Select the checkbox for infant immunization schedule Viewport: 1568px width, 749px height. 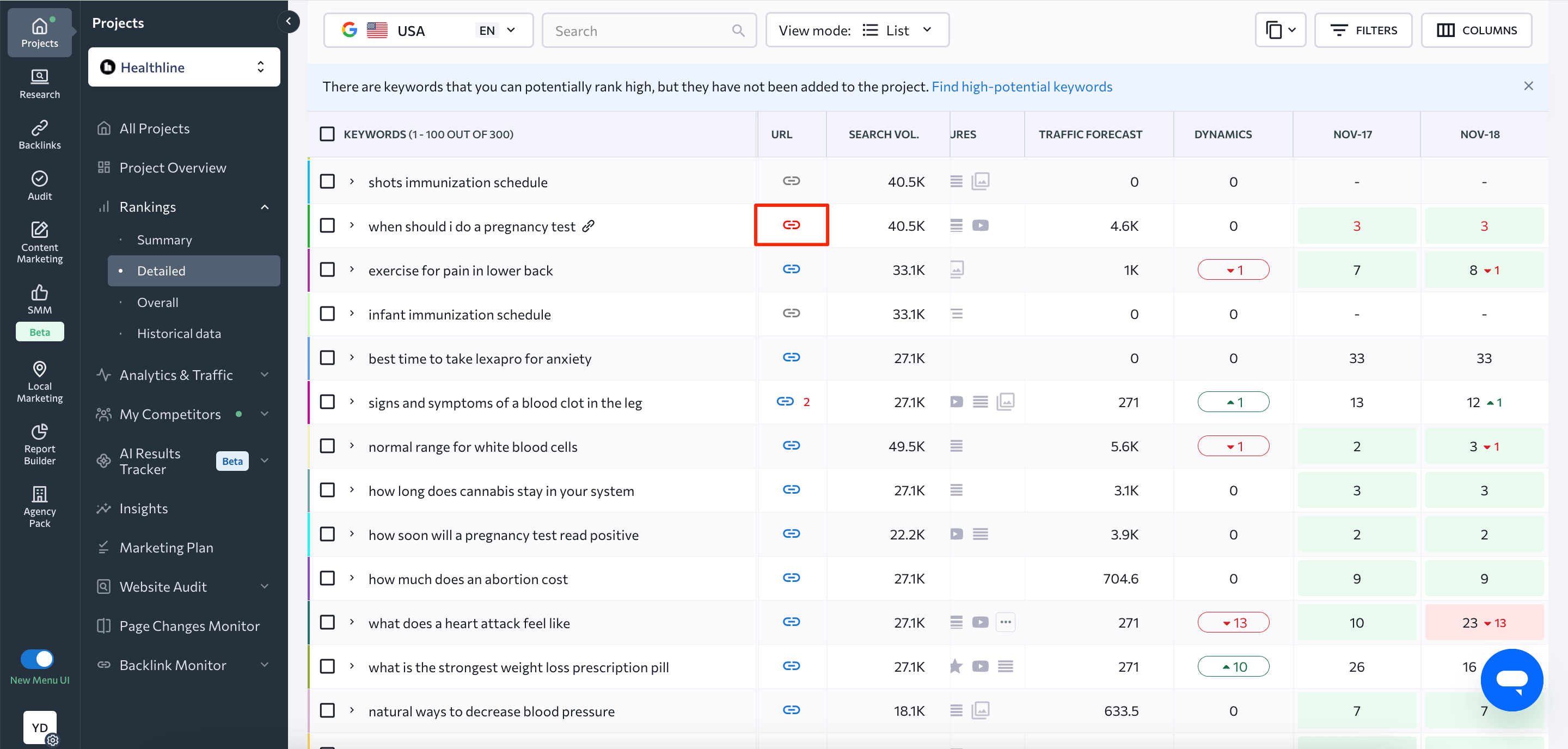tap(327, 314)
